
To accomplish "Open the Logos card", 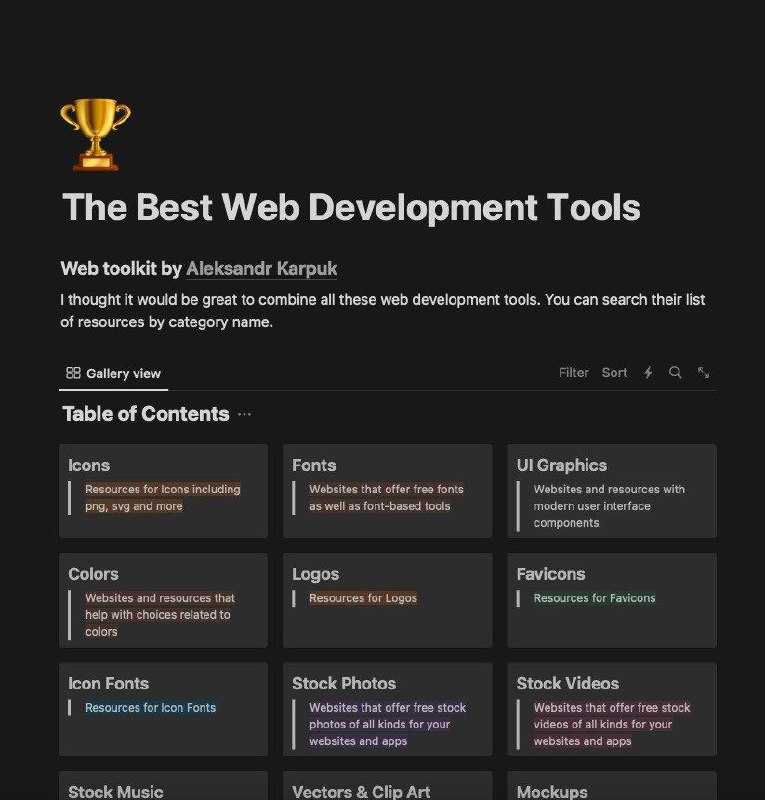I will [x=388, y=601].
